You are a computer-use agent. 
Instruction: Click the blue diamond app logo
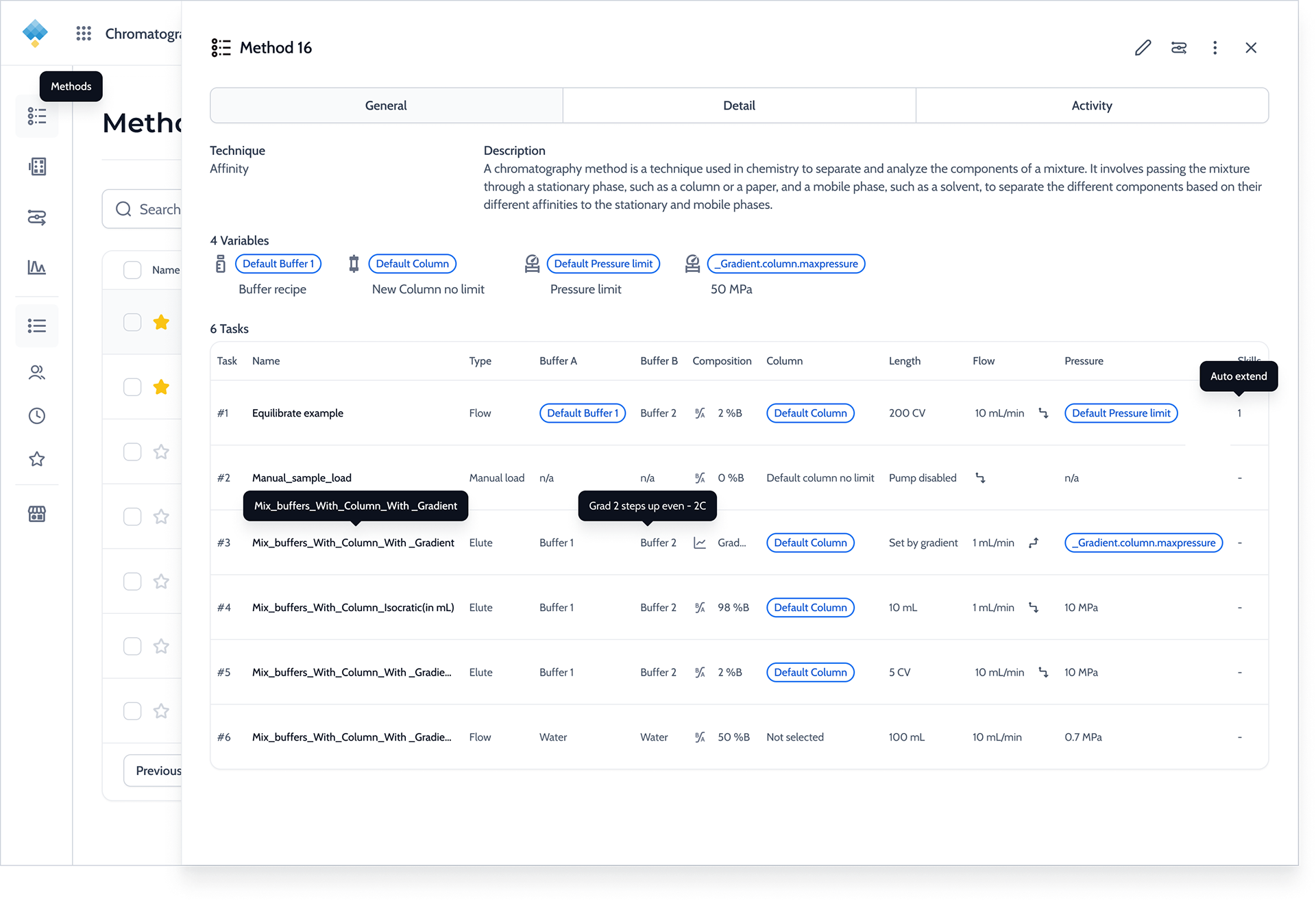point(35,33)
